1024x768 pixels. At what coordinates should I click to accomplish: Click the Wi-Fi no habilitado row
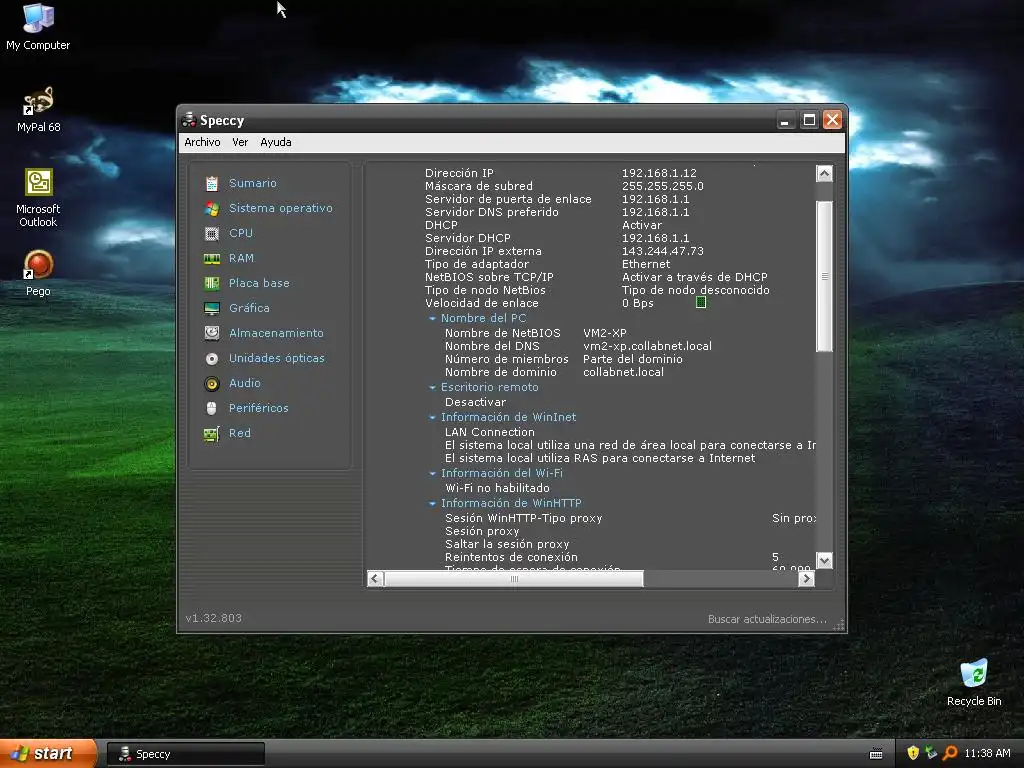click(497, 488)
